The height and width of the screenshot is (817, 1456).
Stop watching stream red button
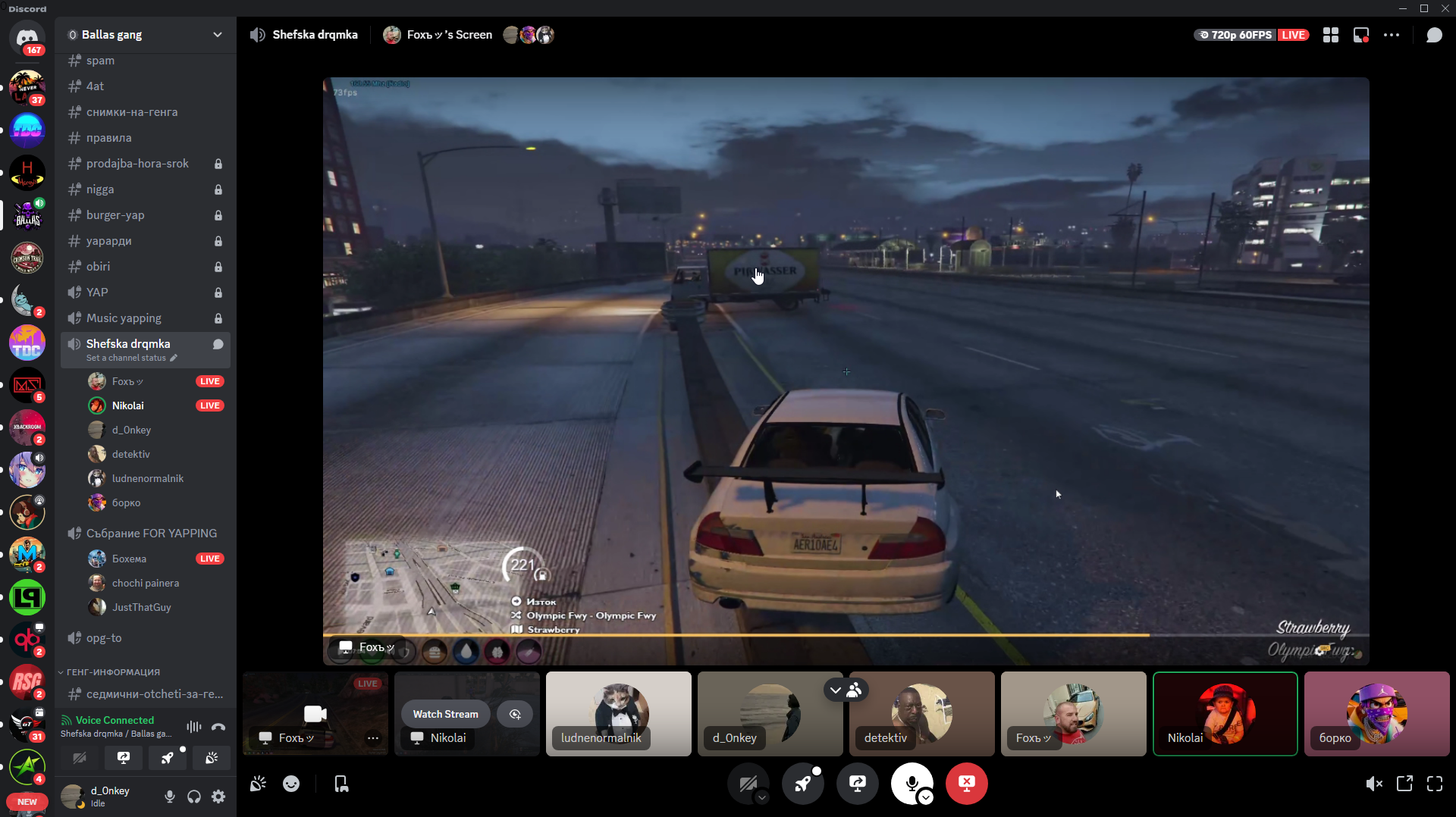coord(966,783)
